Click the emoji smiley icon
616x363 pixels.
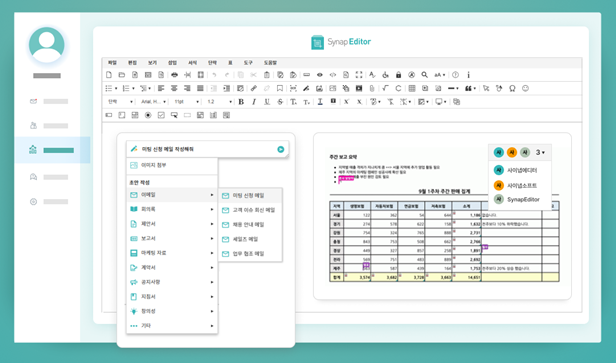(x=525, y=88)
